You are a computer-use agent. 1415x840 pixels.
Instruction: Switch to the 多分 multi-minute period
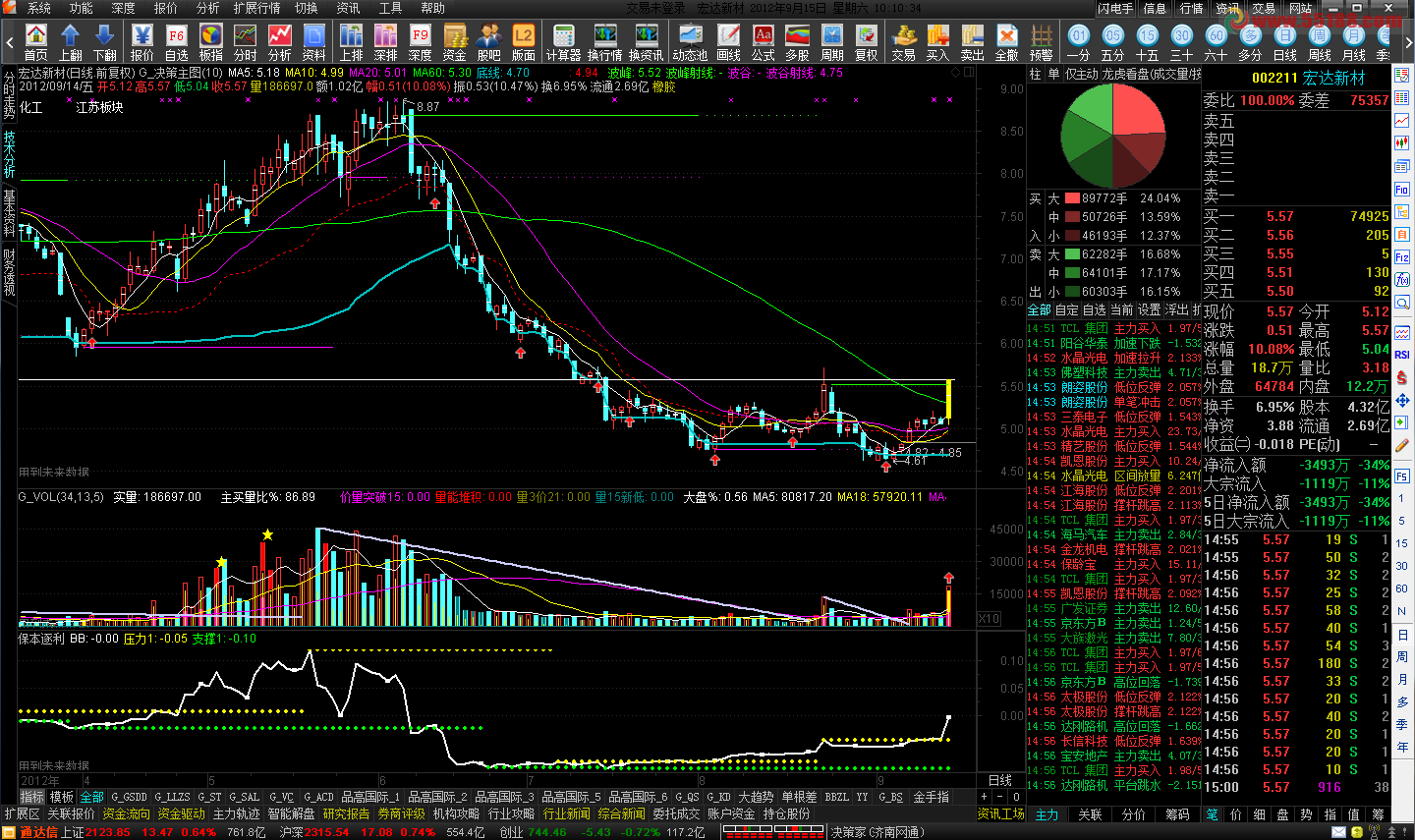pyautogui.click(x=1251, y=43)
